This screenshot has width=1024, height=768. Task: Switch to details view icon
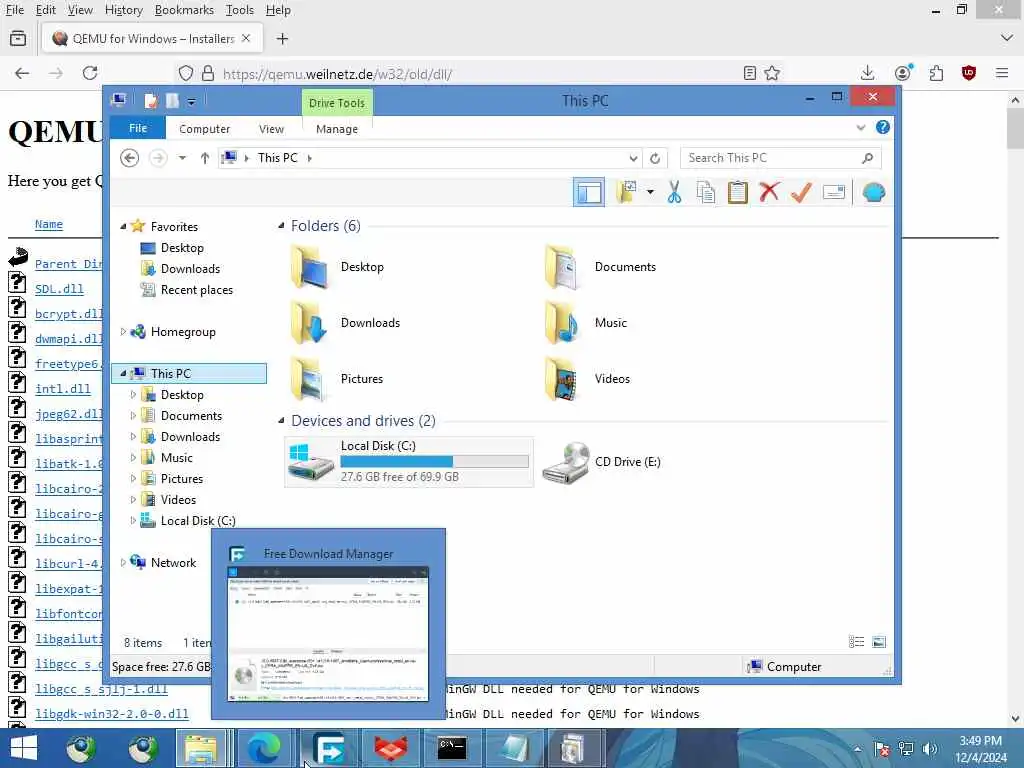[x=856, y=642]
